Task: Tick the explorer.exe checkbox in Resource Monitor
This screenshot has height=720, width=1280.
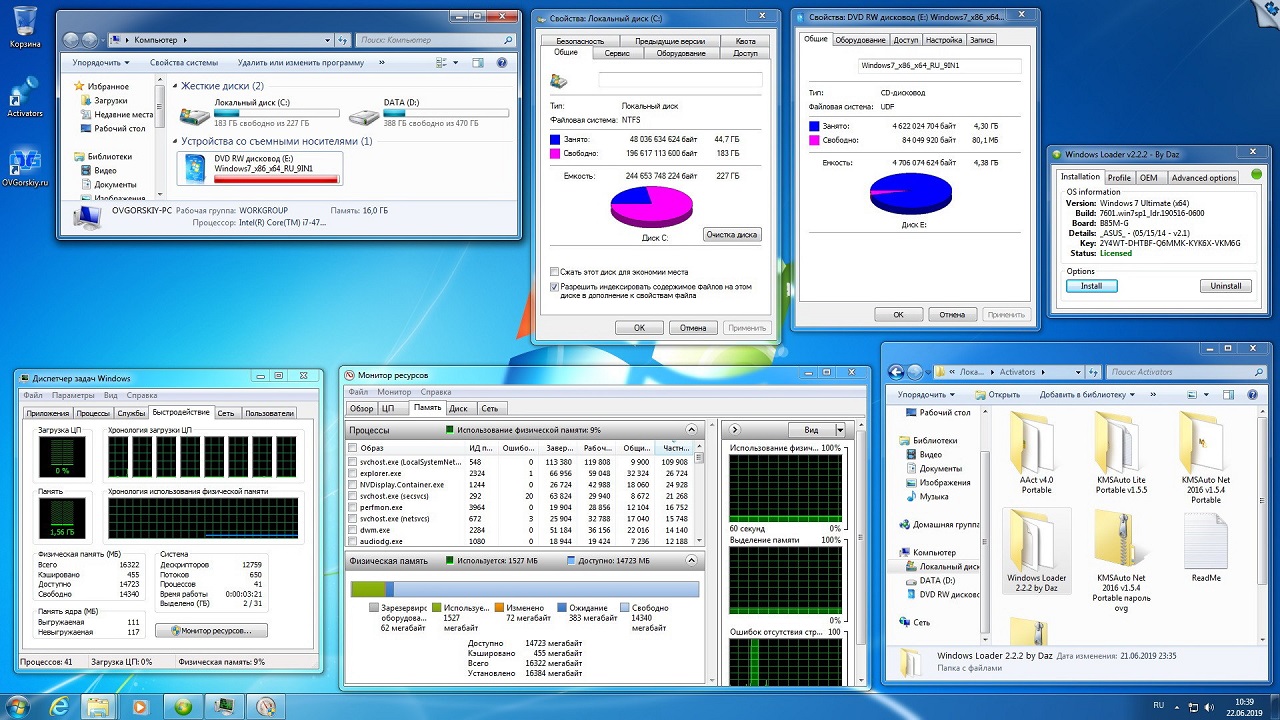Action: click(353, 475)
